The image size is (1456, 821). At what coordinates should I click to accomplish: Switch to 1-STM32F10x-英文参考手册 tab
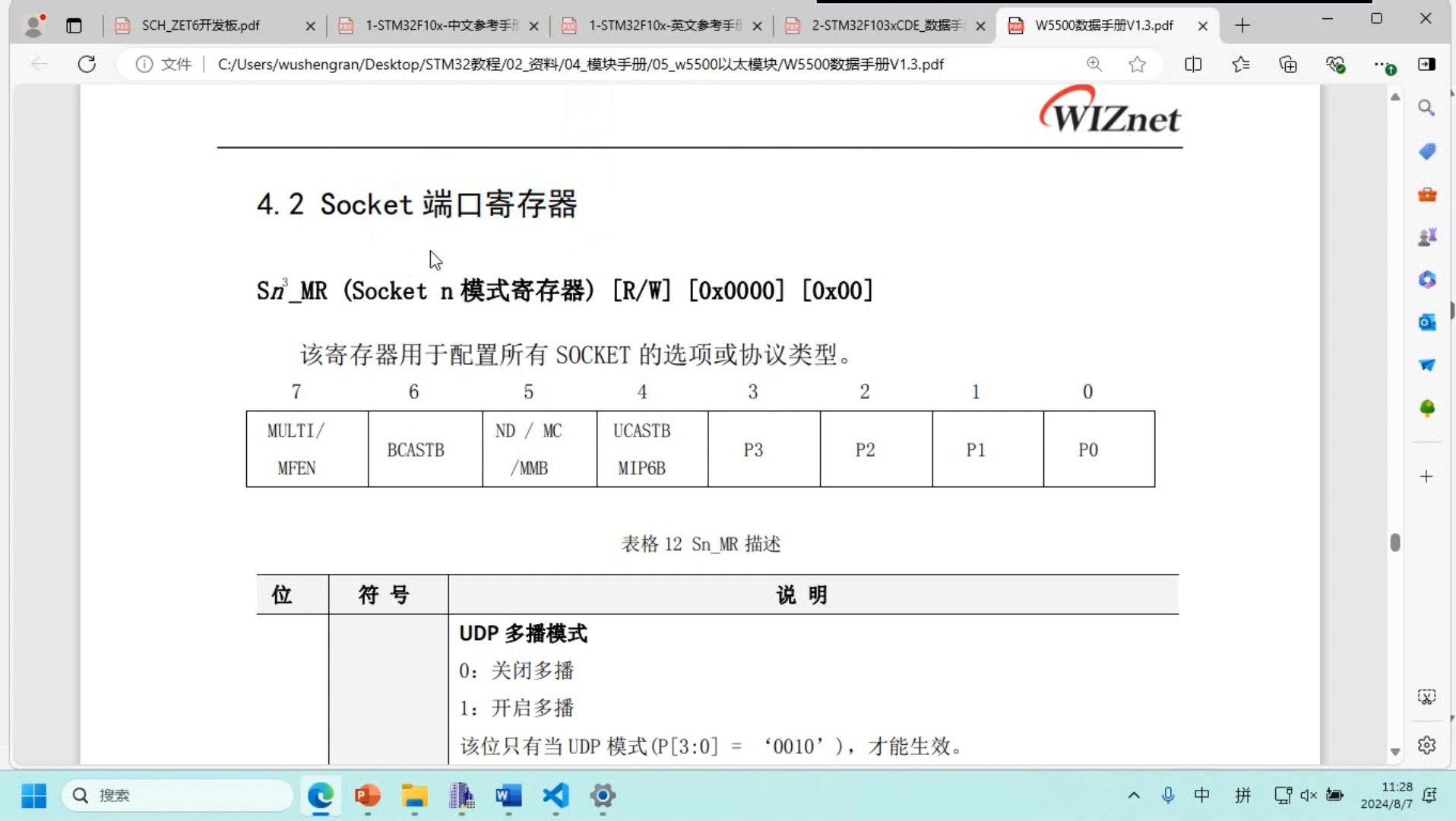(664, 26)
